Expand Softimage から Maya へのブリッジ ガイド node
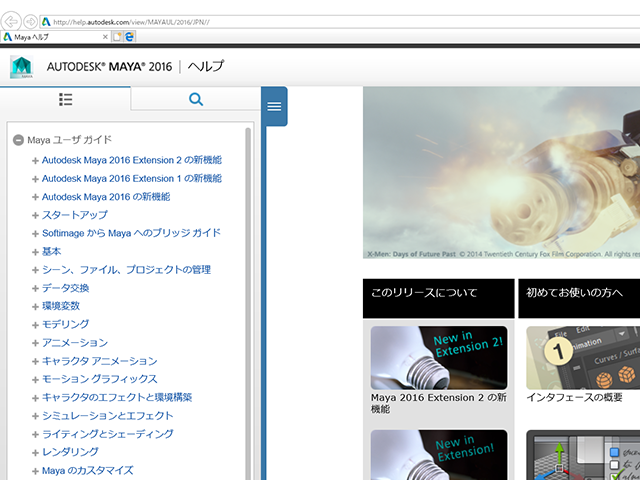The image size is (640, 480). pyautogui.click(x=35, y=234)
